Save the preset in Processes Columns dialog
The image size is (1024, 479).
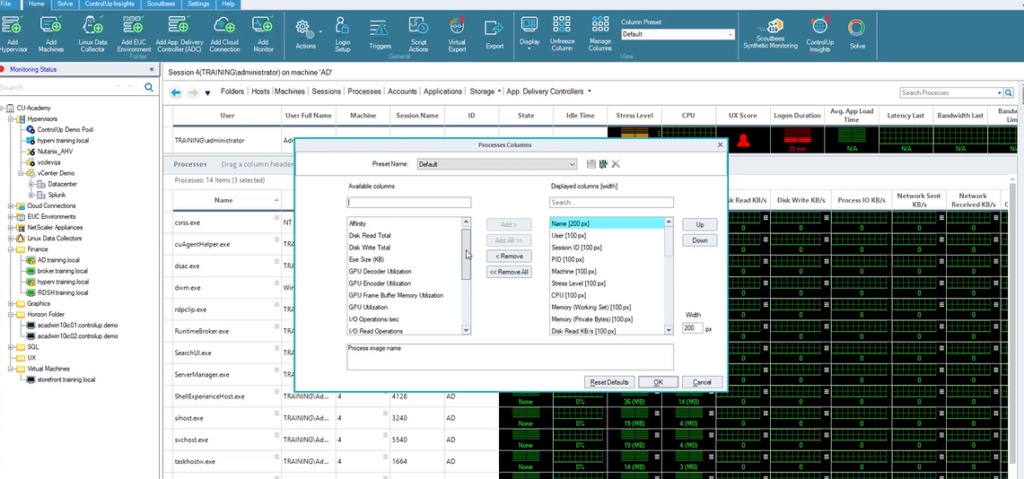591,164
